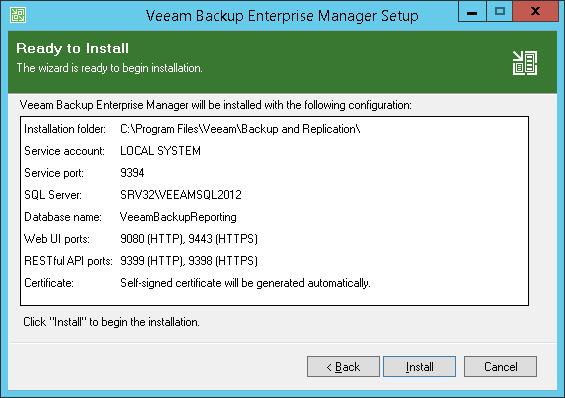
Task: Click the 'Database name:' label
Action: pyautogui.click(x=63, y=217)
